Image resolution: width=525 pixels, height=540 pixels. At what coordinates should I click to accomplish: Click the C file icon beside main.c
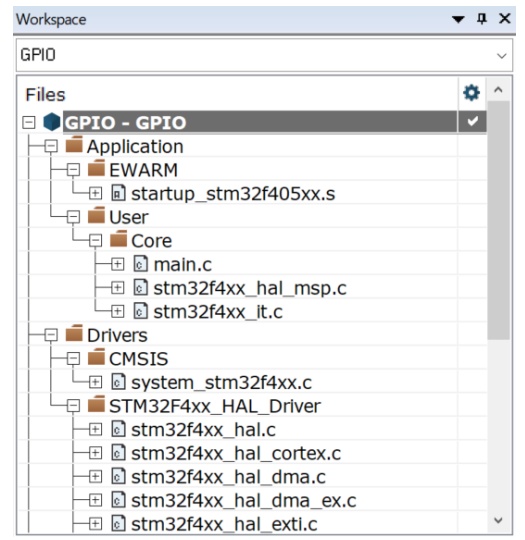point(141,264)
